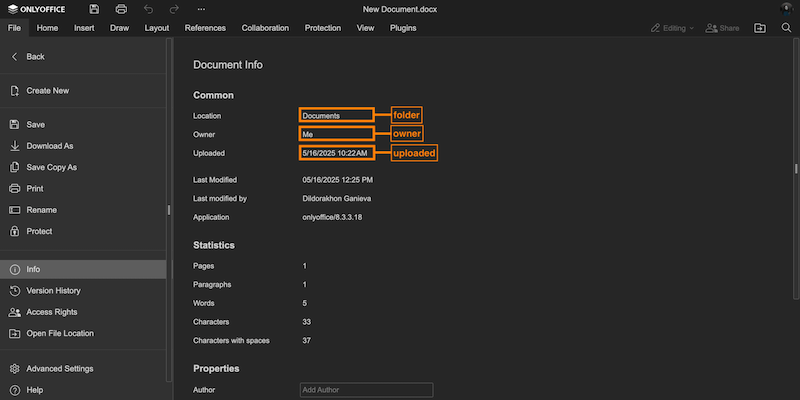Click the quick print icon in title bar
The image size is (800, 400).
(x=121, y=9)
